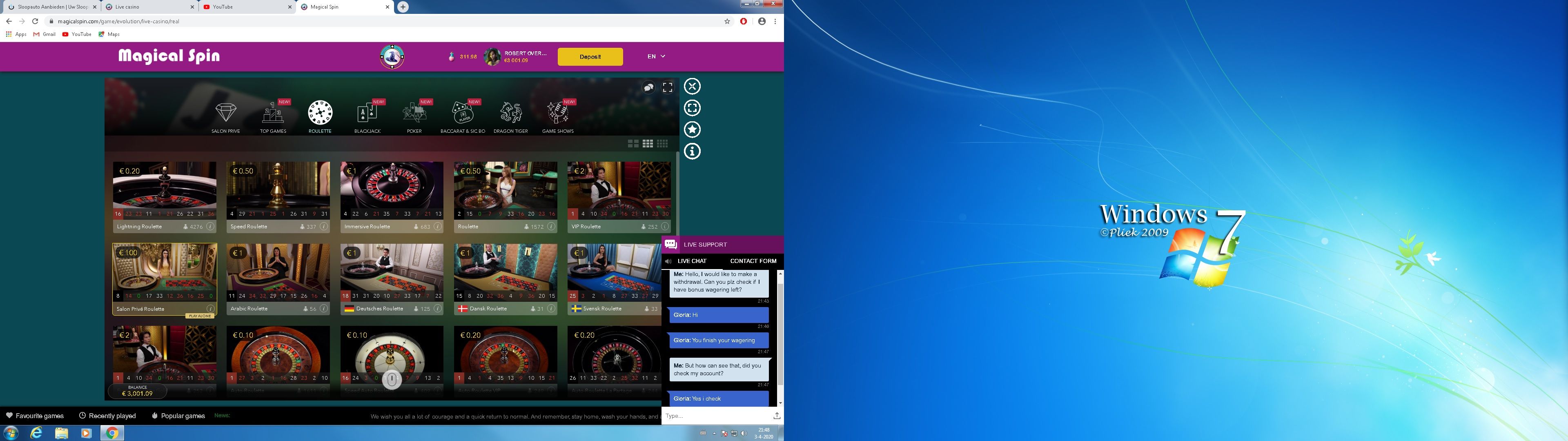
Task: Open game info with circled i icon
Action: (x=692, y=151)
